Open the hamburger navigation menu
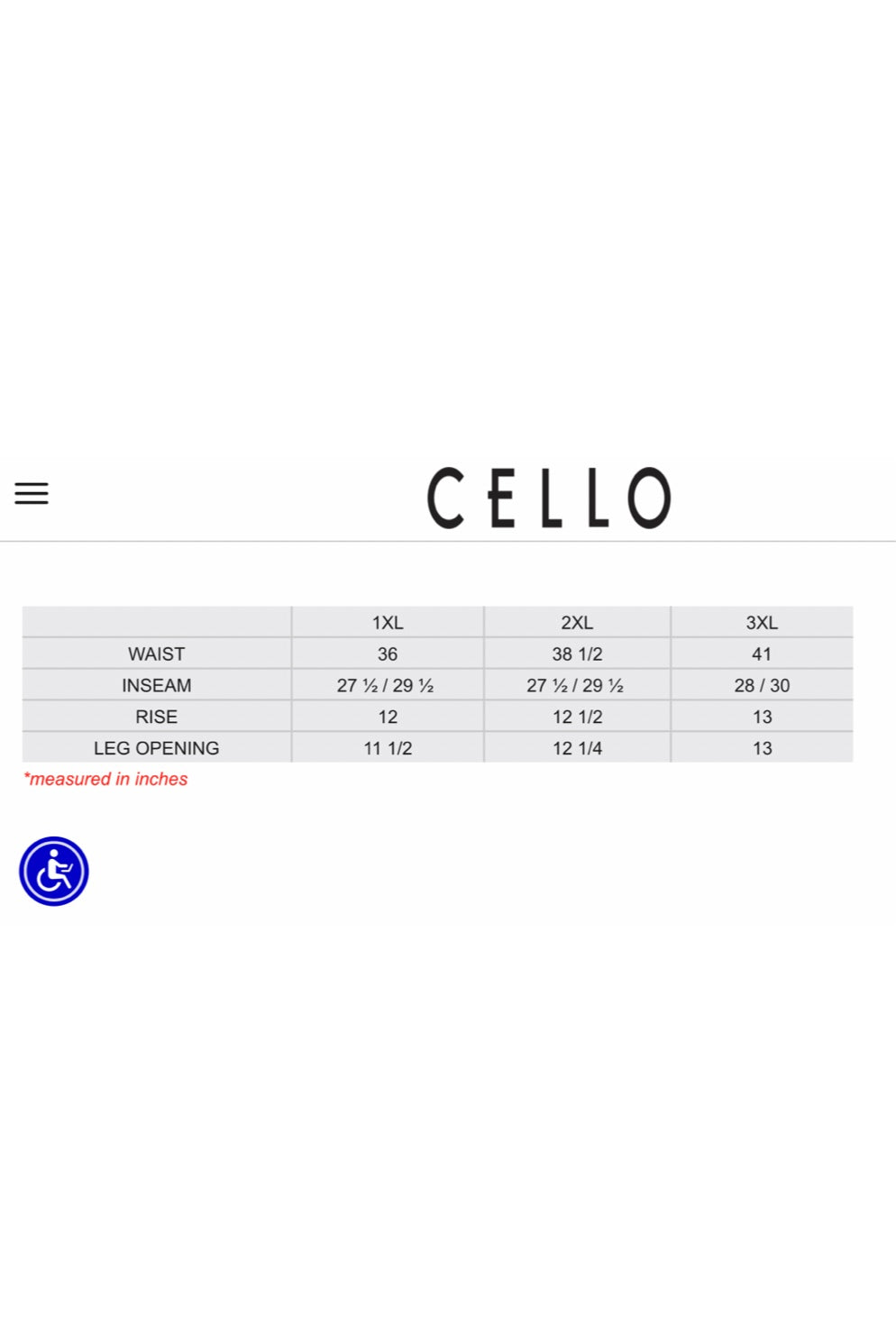This screenshot has width=896, height=1344. pos(32,493)
